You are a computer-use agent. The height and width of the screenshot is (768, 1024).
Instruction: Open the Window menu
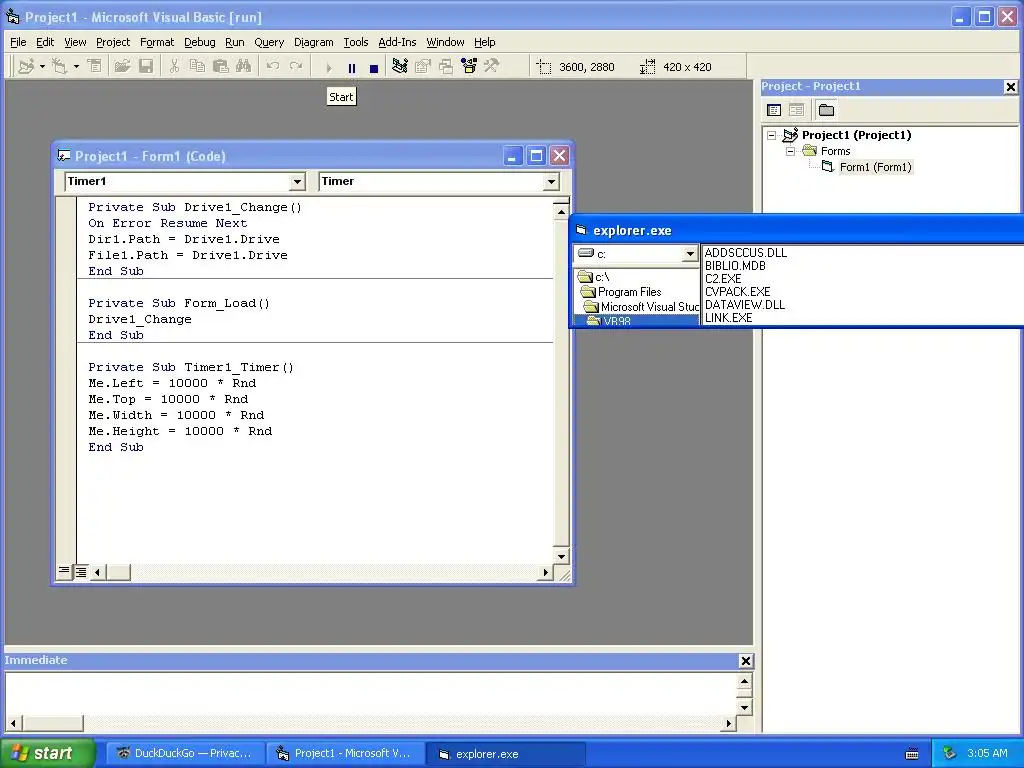(x=445, y=42)
